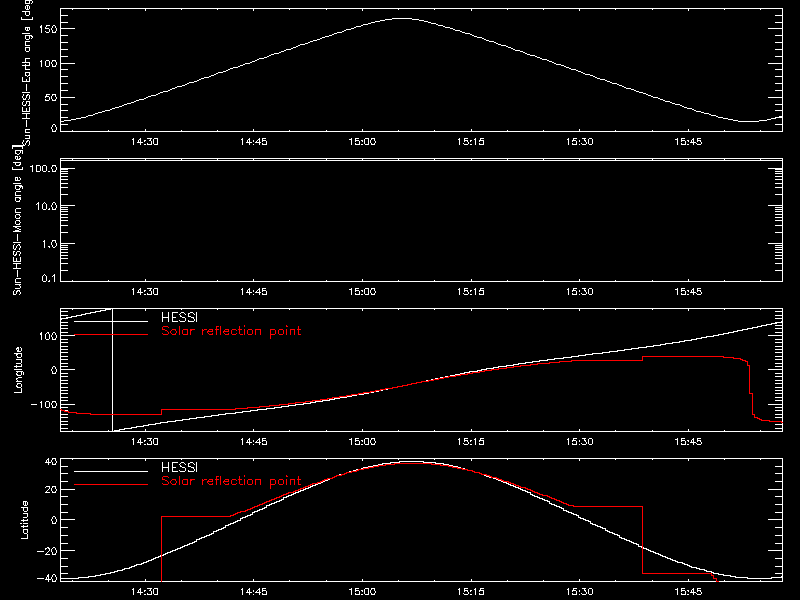Image resolution: width=800 pixels, height=600 pixels.
Task: Click the red legend line in Longitude plot
Action: (111, 335)
